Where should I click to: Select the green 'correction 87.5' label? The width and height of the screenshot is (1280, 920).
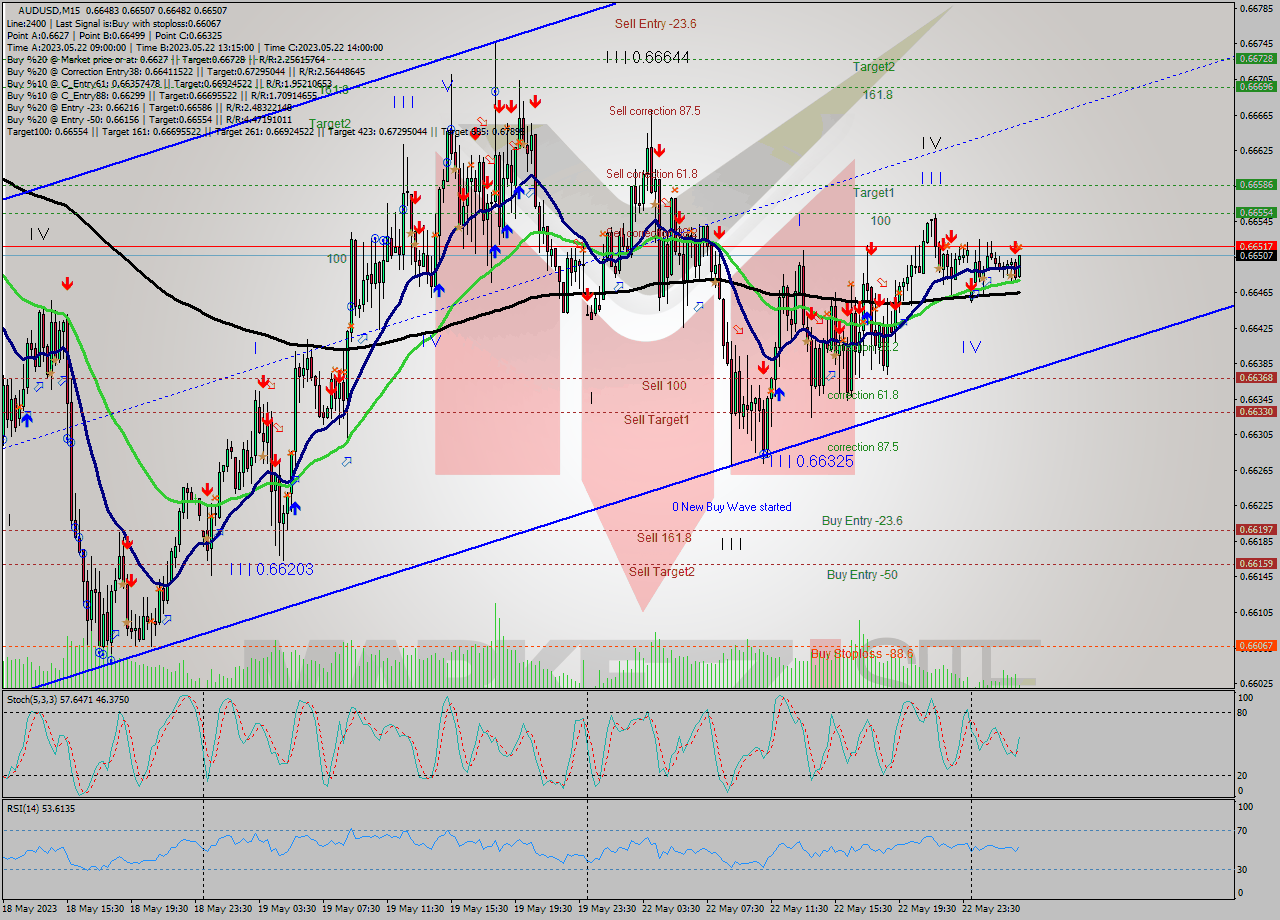[x=862, y=447]
